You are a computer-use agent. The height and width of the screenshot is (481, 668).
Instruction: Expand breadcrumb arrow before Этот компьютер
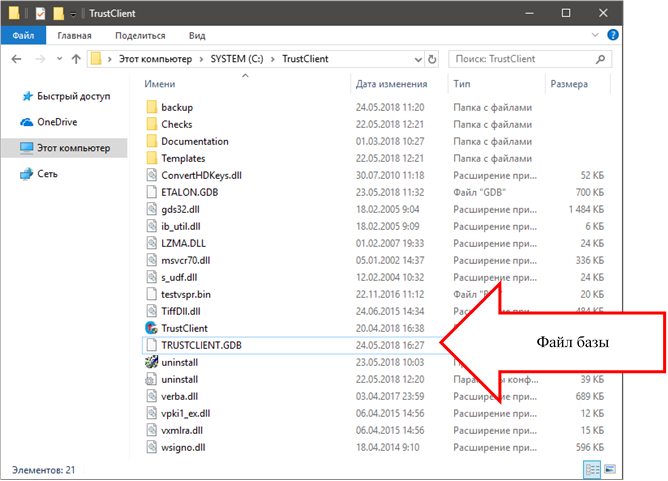(109, 59)
